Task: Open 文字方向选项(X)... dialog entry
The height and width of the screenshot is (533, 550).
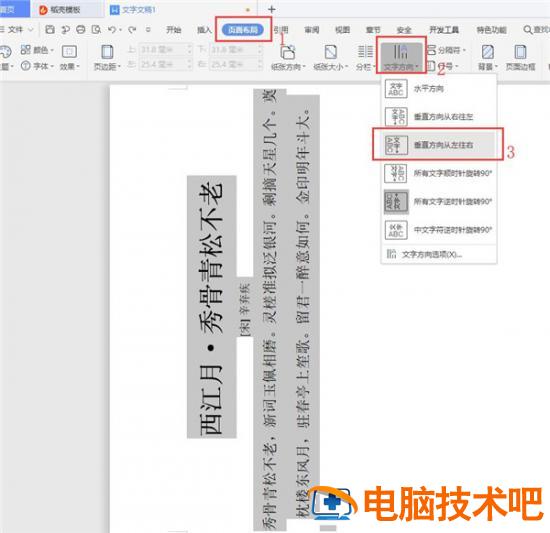Action: tap(439, 254)
